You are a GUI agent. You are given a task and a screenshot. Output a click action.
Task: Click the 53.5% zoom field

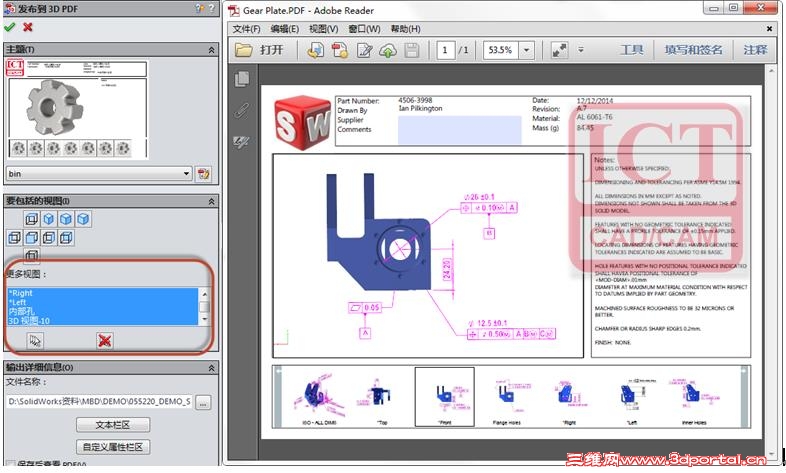pos(501,50)
